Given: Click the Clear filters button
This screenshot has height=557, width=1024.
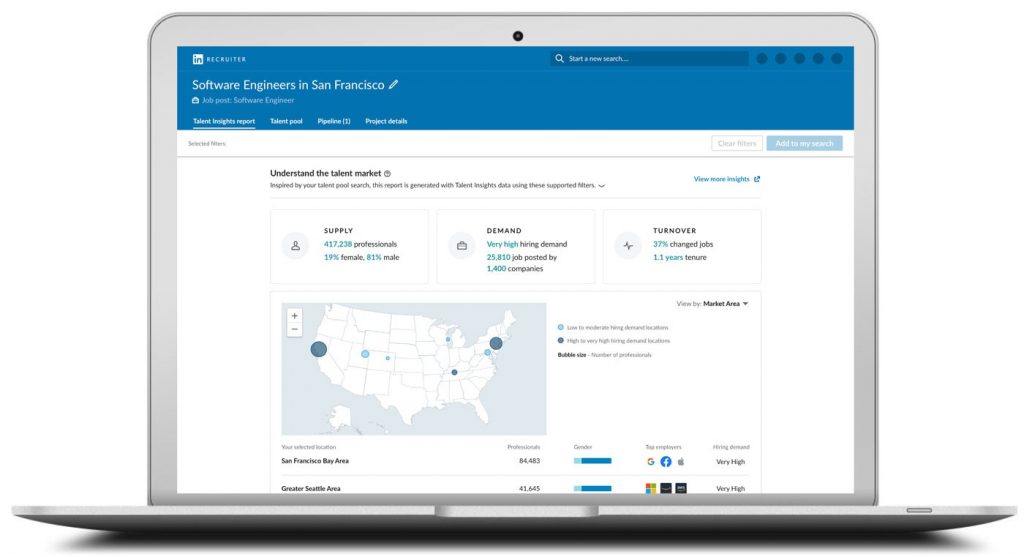Looking at the screenshot, I should click(737, 144).
